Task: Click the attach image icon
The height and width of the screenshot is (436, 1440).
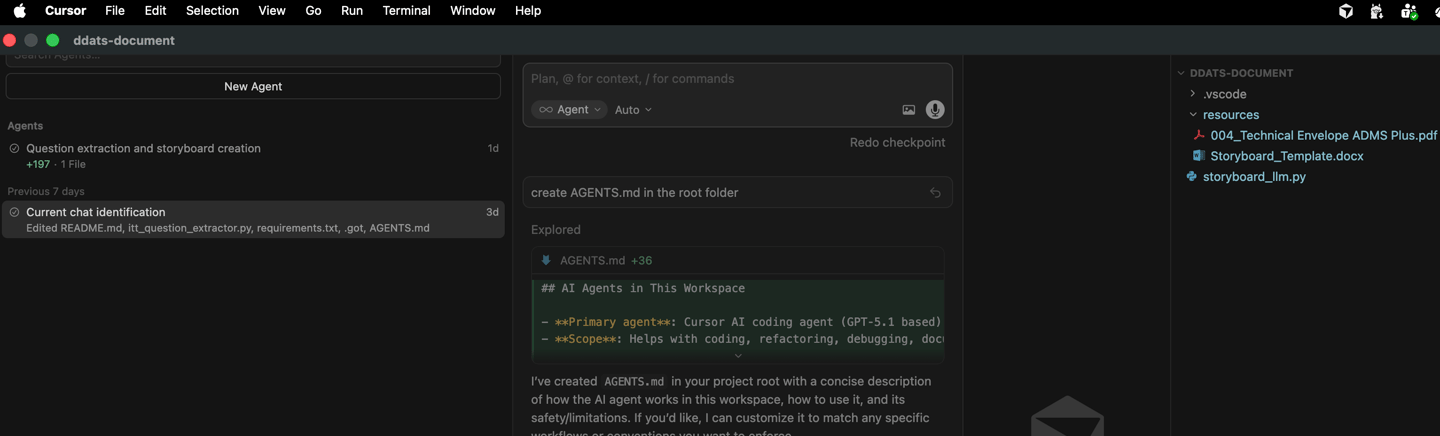Action: (909, 110)
